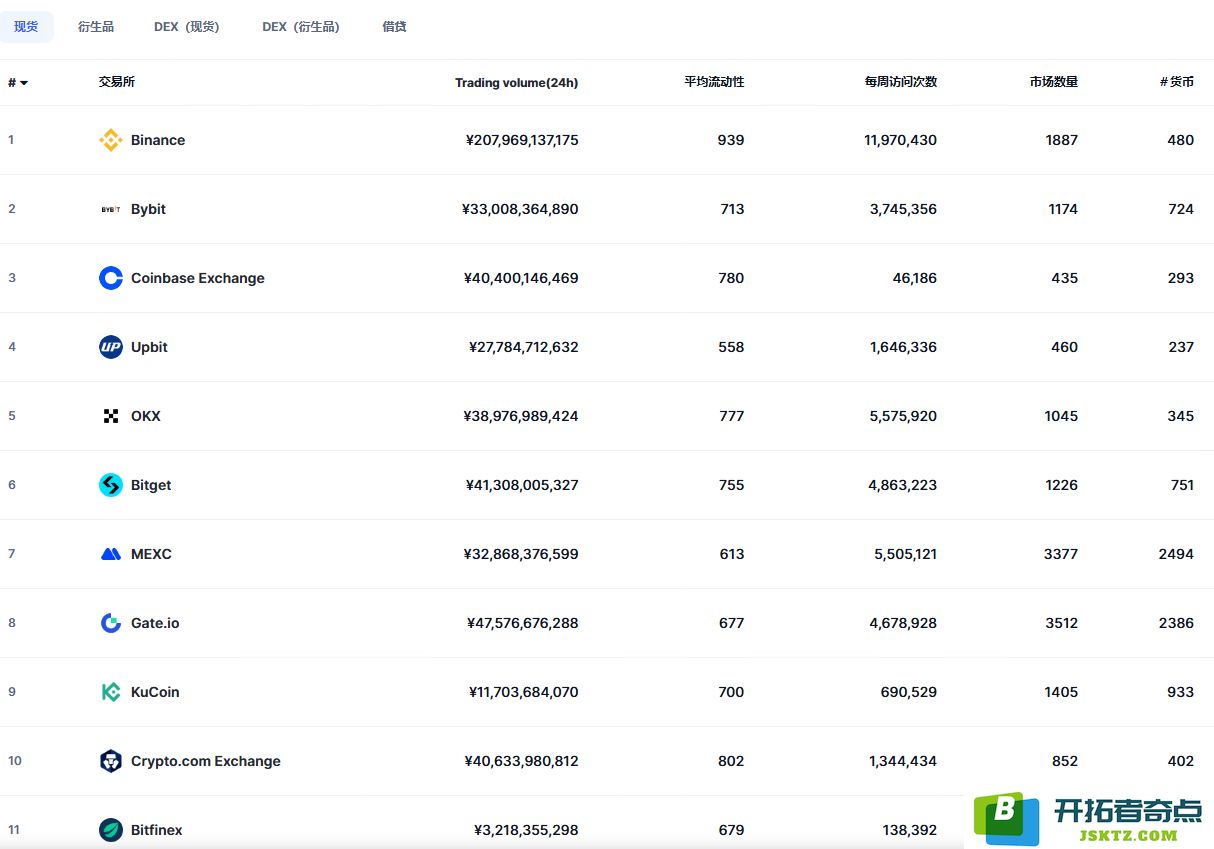
Task: Open the DEX（衍生品）tab
Action: pos(301,27)
